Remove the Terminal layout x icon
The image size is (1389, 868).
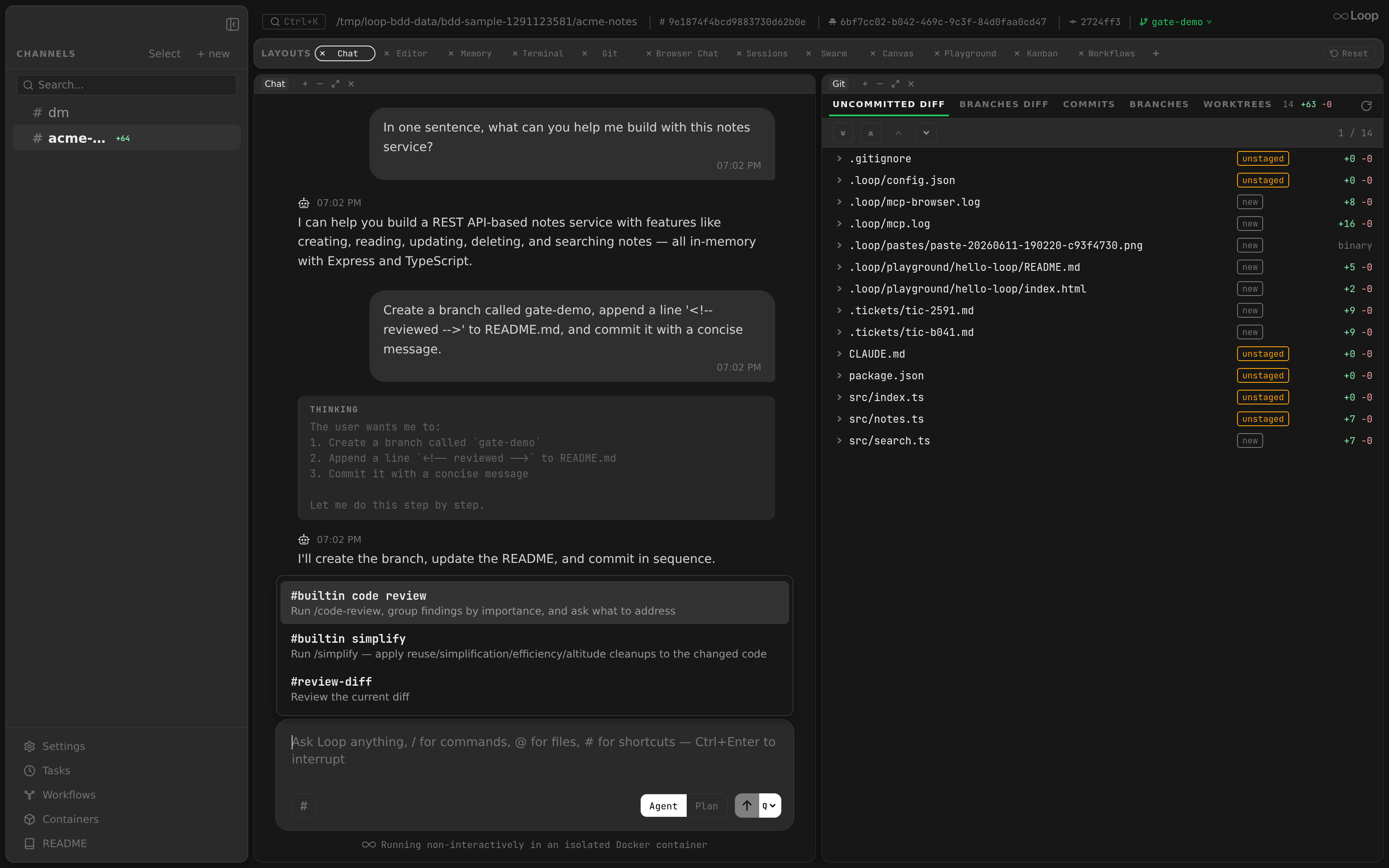click(515, 53)
